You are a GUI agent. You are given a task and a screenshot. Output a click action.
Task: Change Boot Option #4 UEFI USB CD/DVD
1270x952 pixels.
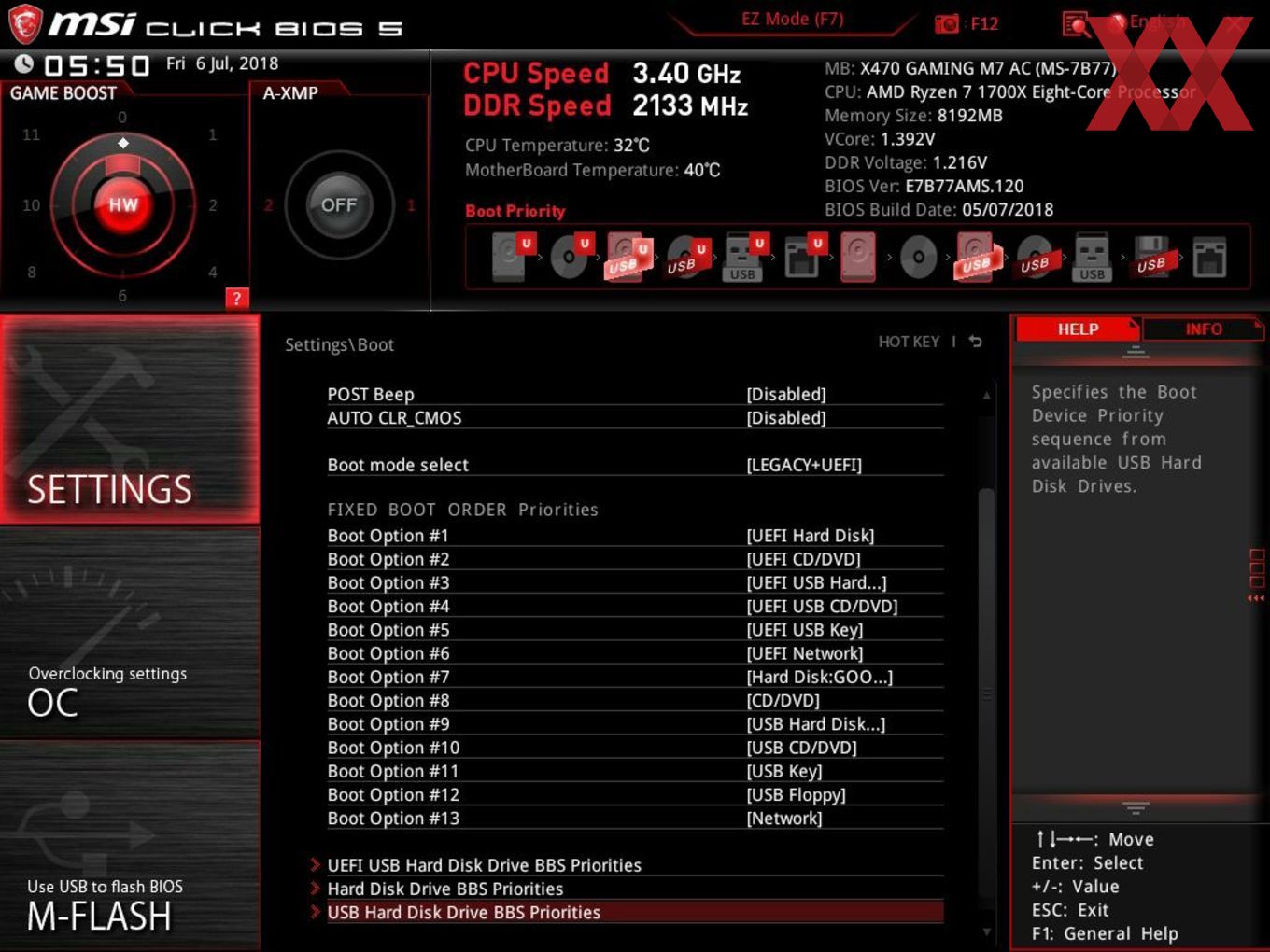[822, 606]
